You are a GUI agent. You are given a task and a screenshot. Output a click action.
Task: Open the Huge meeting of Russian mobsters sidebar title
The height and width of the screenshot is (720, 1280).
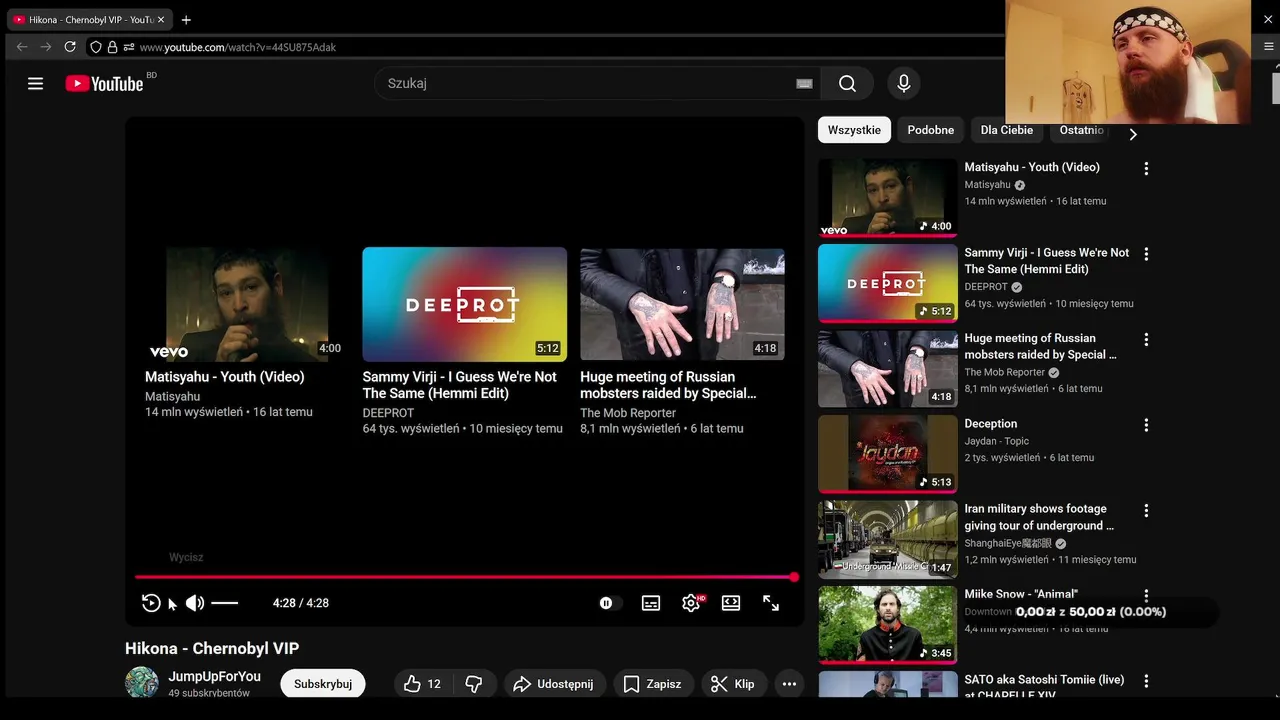pos(1040,346)
